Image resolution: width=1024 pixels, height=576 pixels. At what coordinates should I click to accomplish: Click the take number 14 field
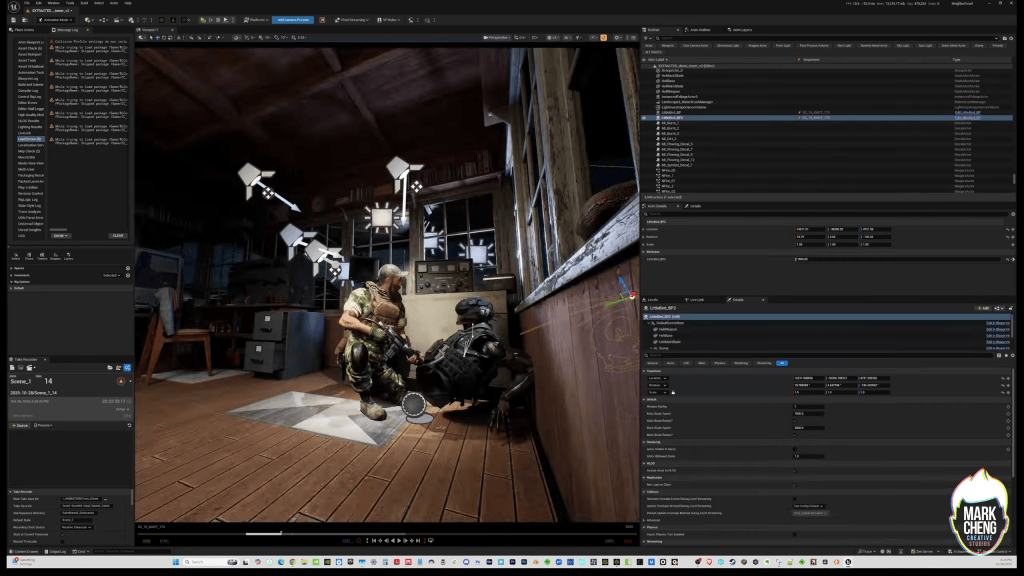48,381
